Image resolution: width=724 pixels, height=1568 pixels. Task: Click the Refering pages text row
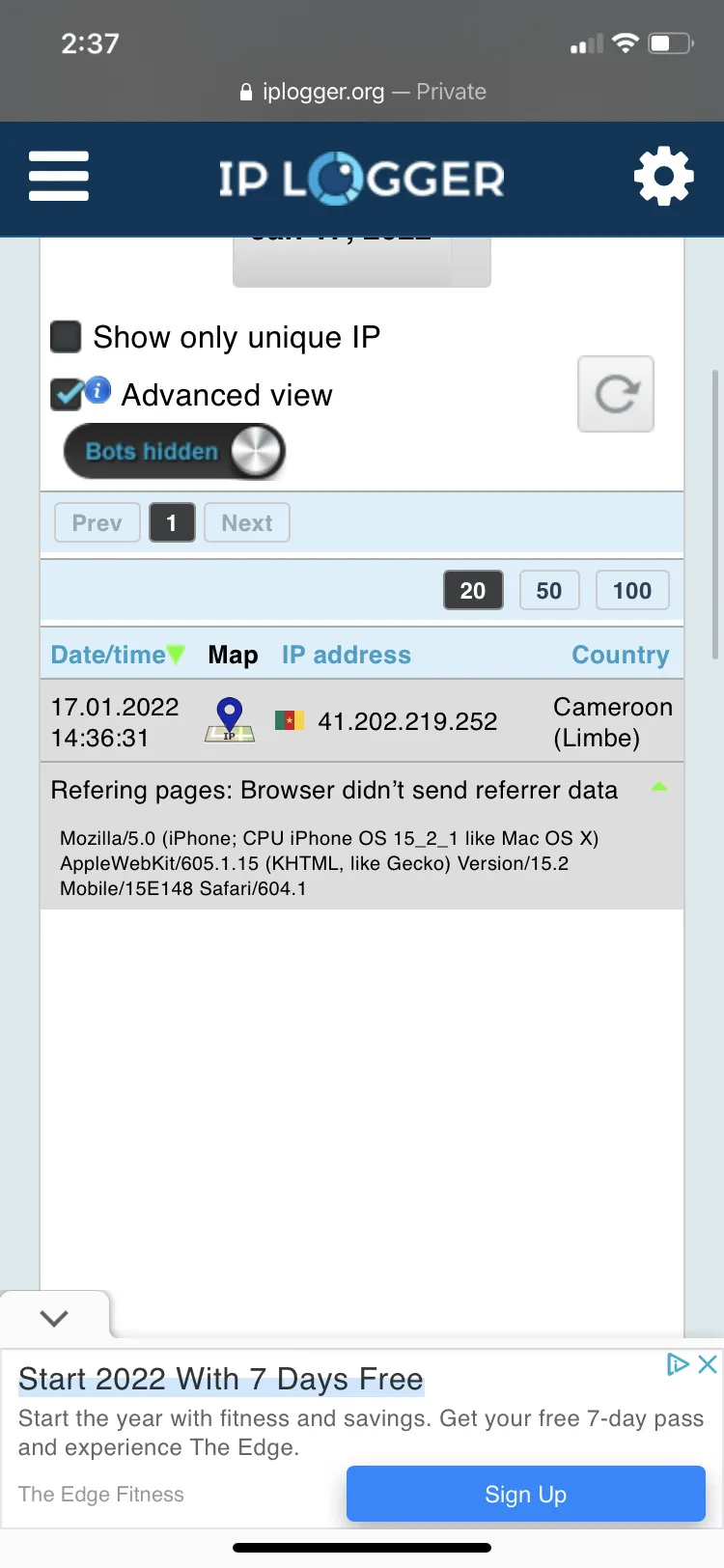coord(334,790)
